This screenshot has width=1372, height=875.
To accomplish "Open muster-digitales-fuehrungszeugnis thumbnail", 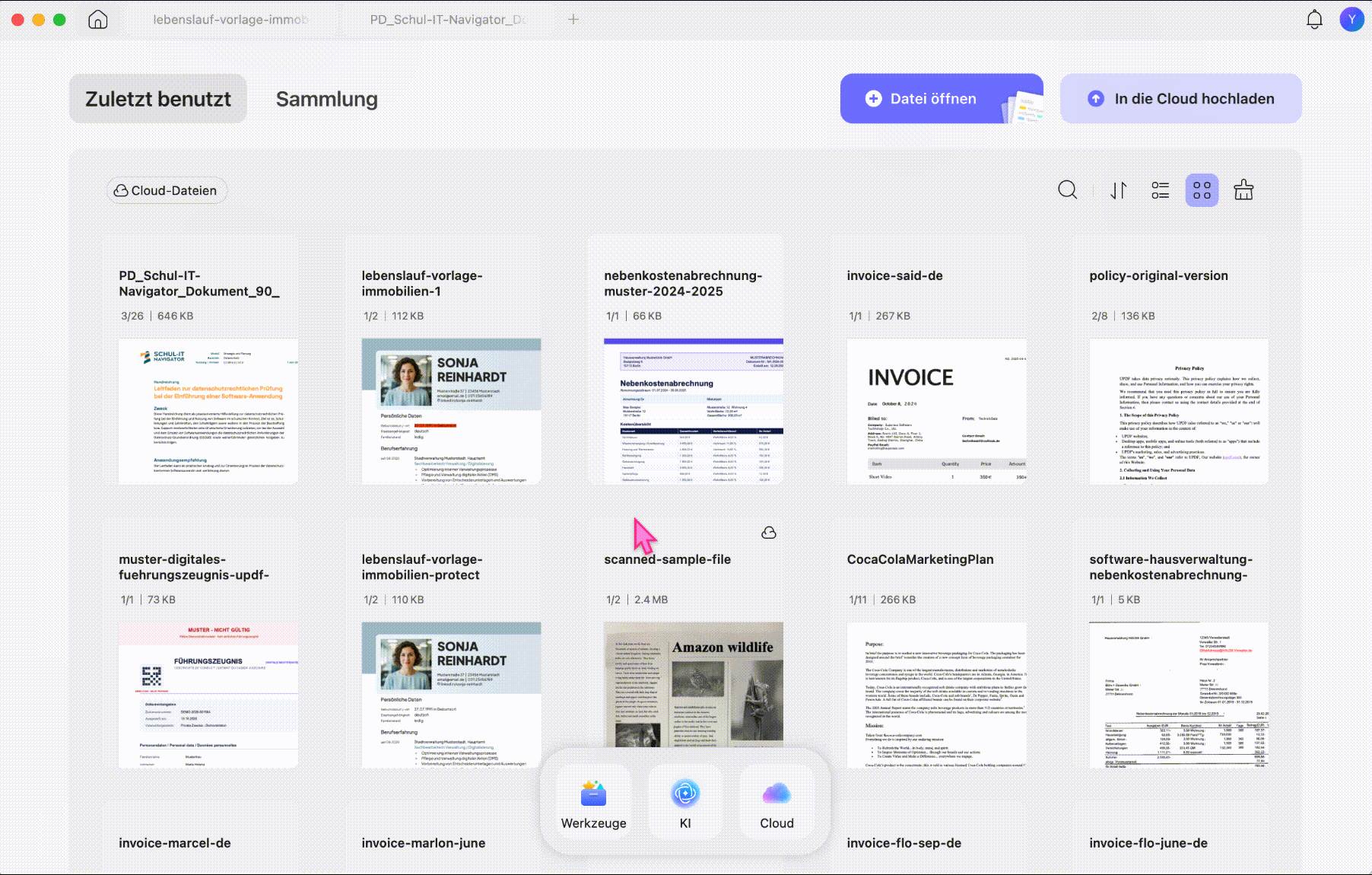I will (x=208, y=695).
